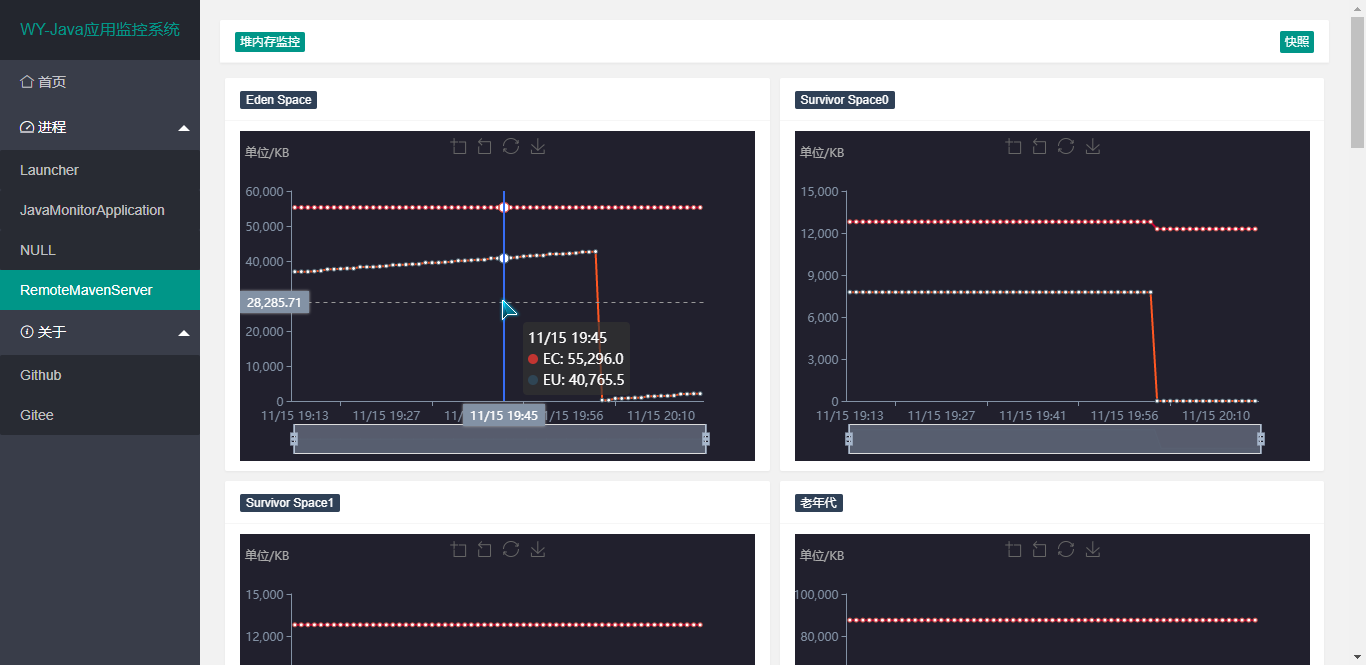The height and width of the screenshot is (665, 1366).
Task: Restore the Survivor Space0 chart
Action: (x=1066, y=147)
